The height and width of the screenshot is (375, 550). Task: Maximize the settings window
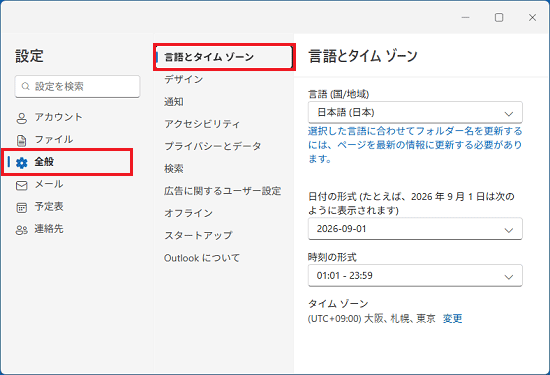(499, 18)
